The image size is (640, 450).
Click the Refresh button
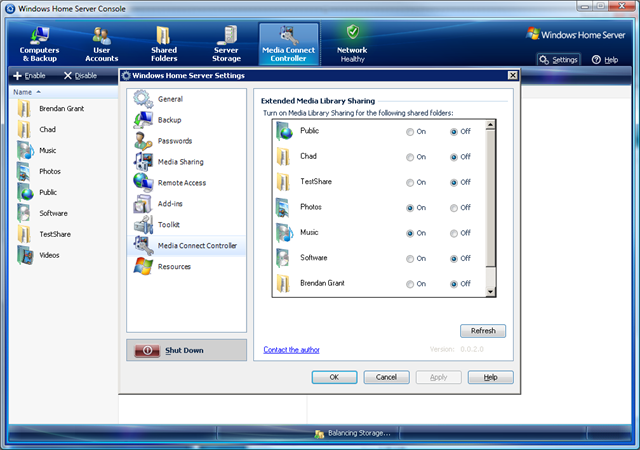[x=483, y=331]
